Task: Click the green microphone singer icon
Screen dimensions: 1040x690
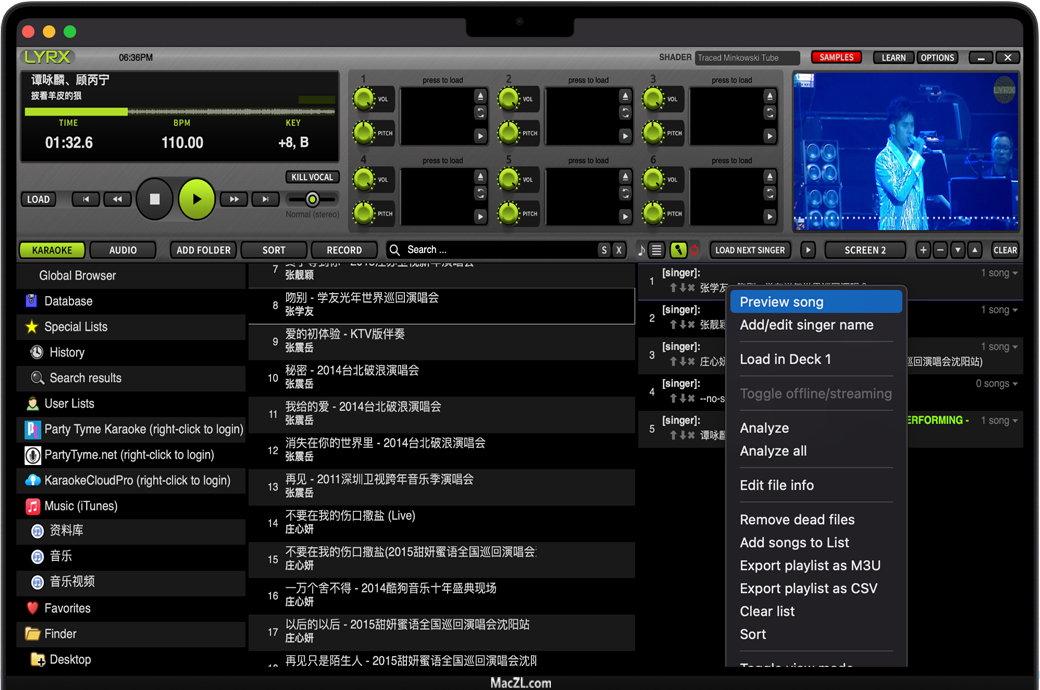Action: coord(678,250)
